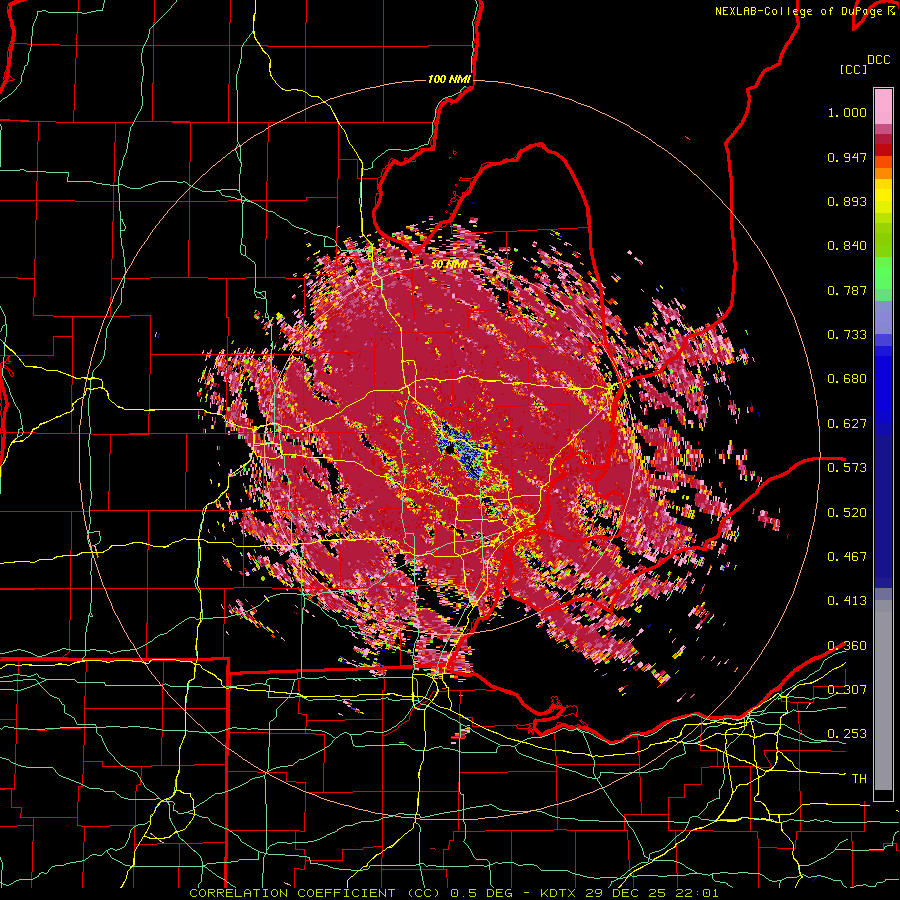This screenshot has width=900, height=900.
Task: Click the 0.893 scale value
Action: click(x=847, y=201)
